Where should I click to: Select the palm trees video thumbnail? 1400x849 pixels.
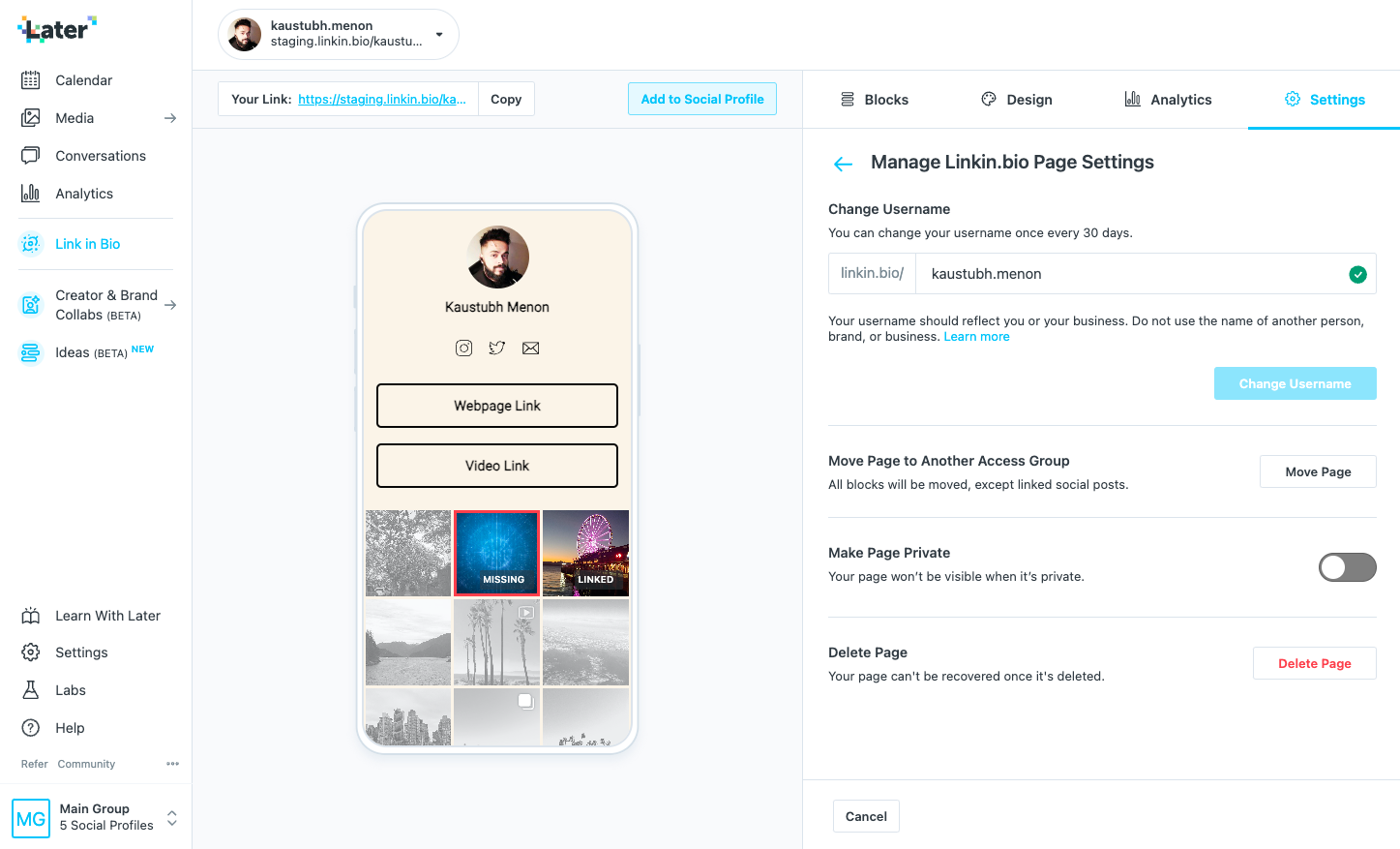click(496, 642)
